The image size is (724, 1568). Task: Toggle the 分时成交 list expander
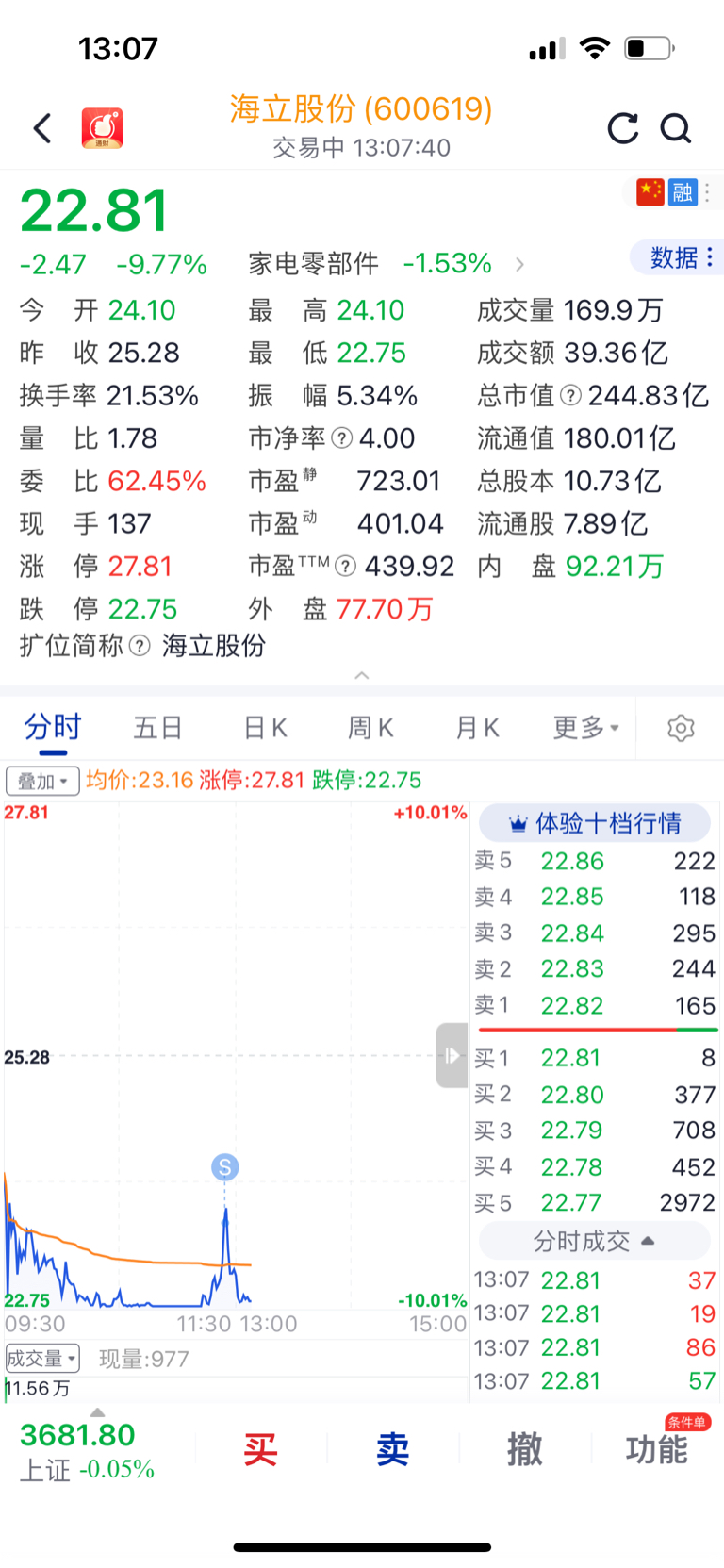pos(594,1241)
